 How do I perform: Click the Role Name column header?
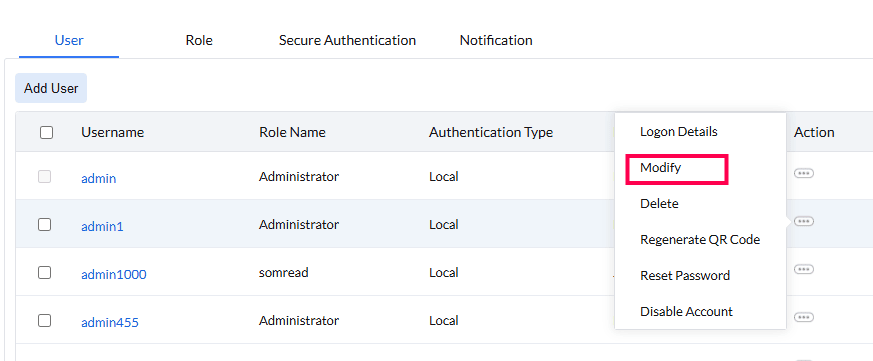292,132
